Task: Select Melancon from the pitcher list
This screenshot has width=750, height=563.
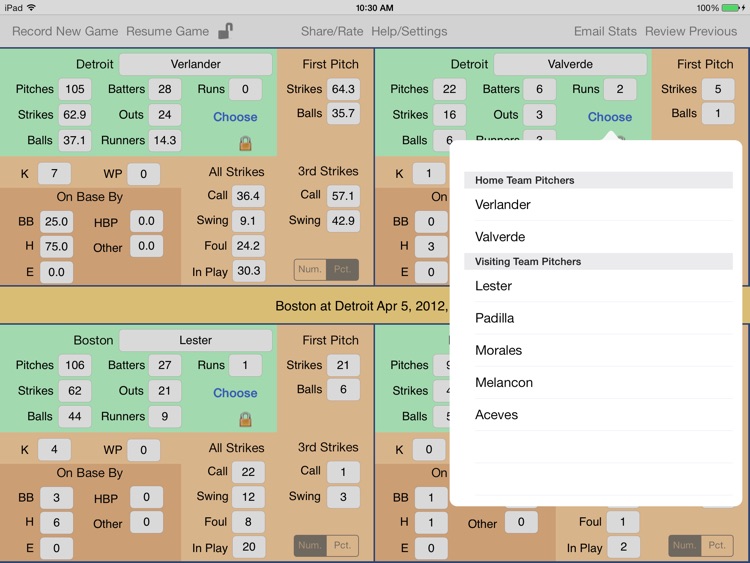Action: [x=598, y=383]
